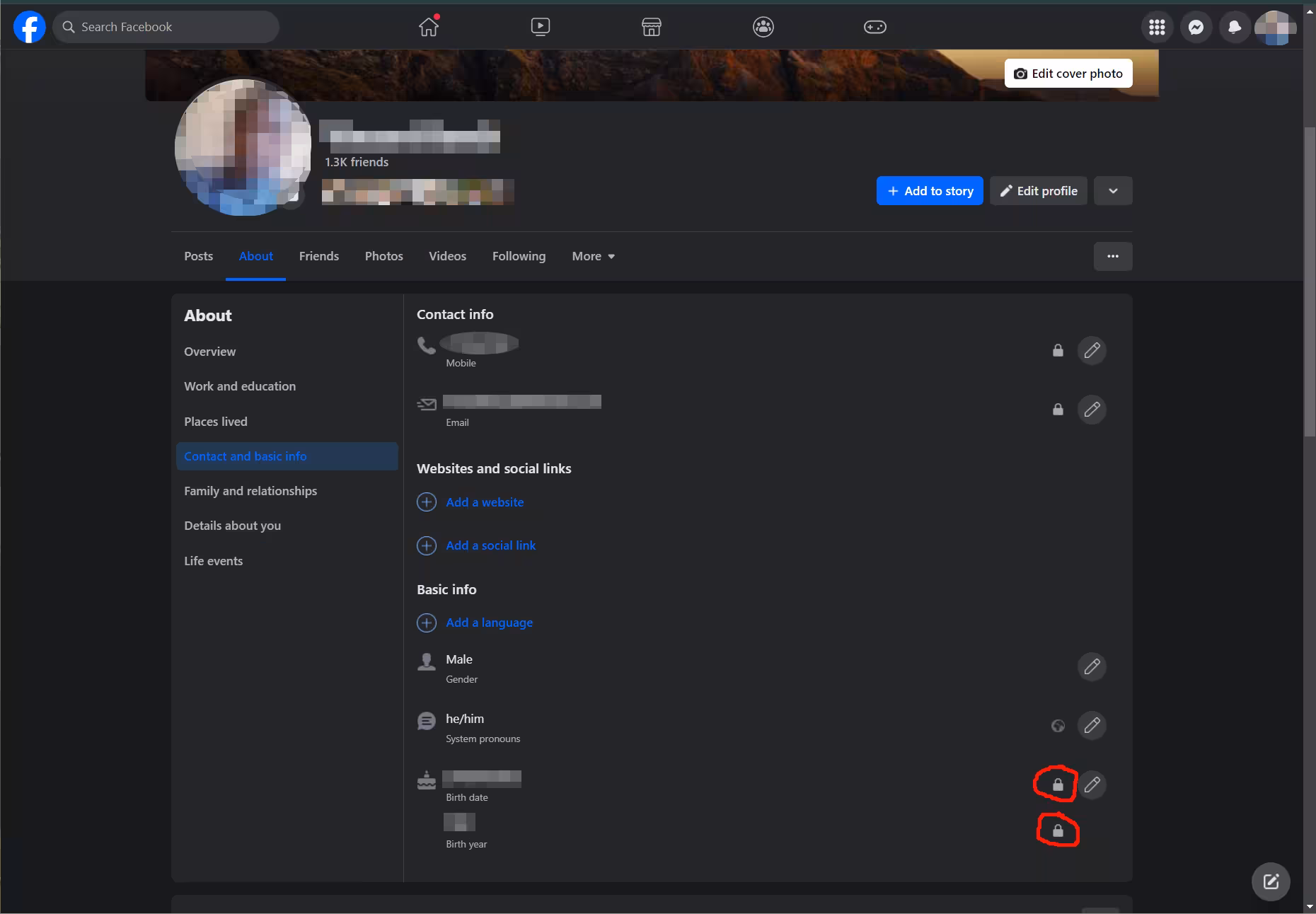This screenshot has height=914, width=1316.
Task: Switch to the Friends tab
Action: click(318, 256)
